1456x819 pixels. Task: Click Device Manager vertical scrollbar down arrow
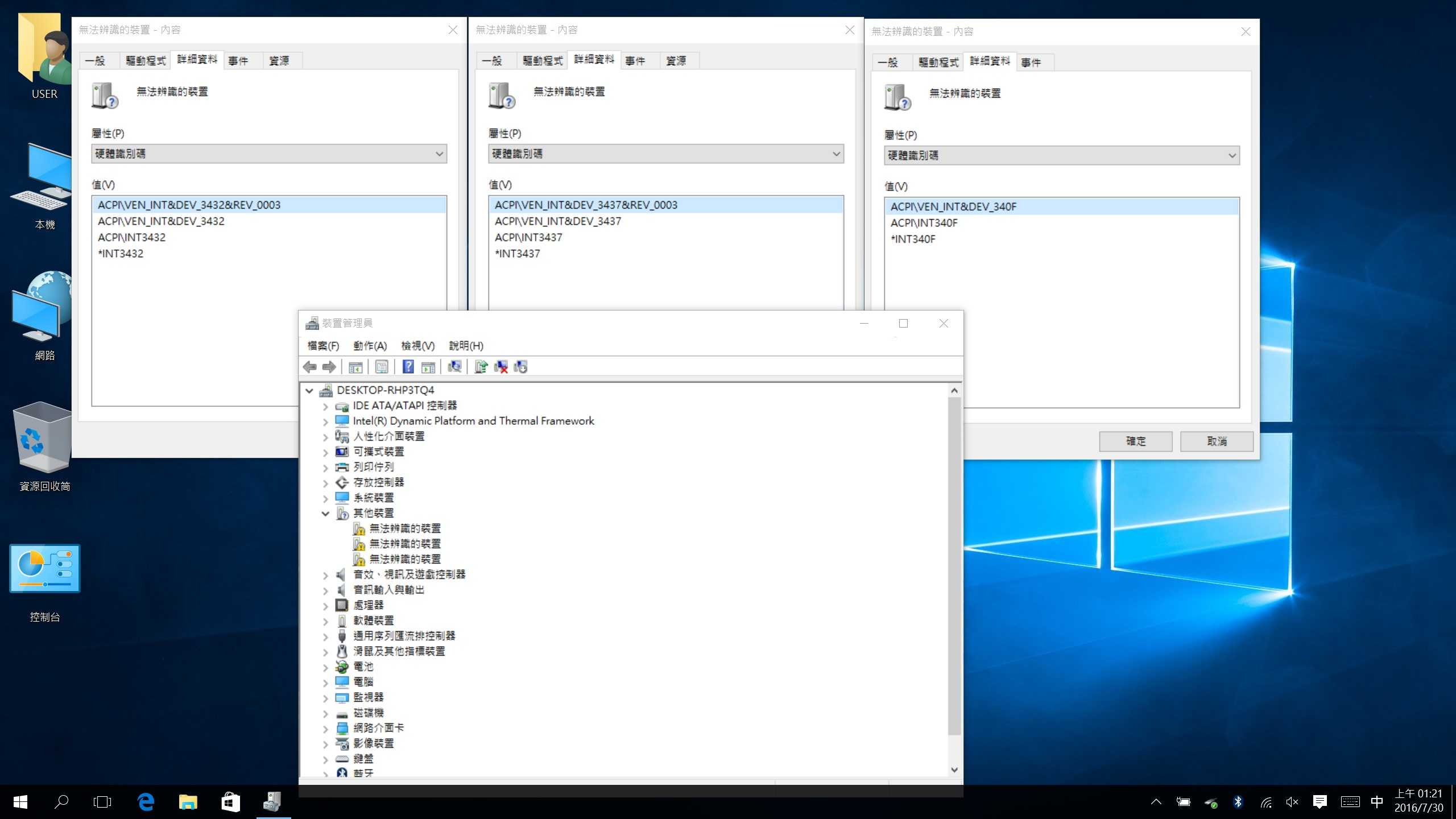pyautogui.click(x=954, y=770)
